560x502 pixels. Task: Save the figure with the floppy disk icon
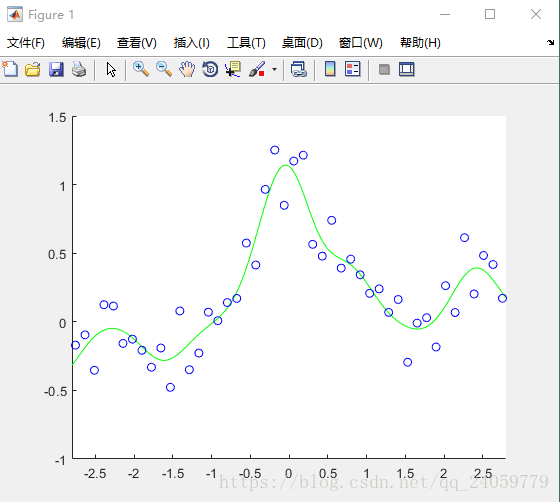[56, 69]
